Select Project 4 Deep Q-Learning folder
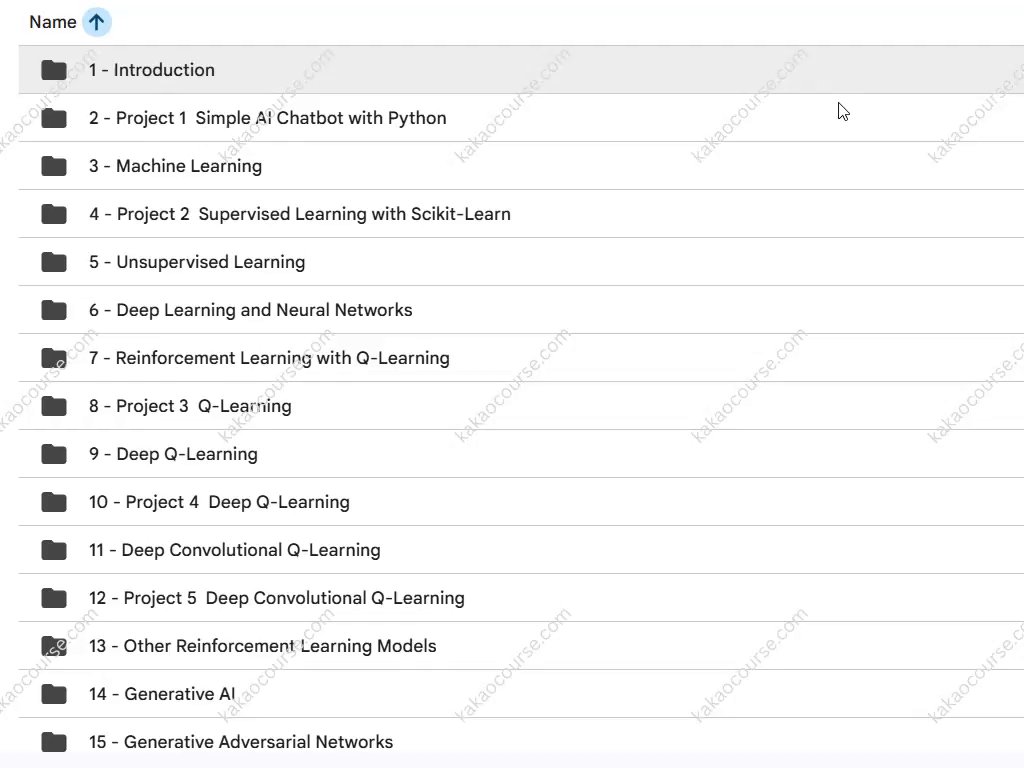This screenshot has width=1024, height=768. pos(219,502)
